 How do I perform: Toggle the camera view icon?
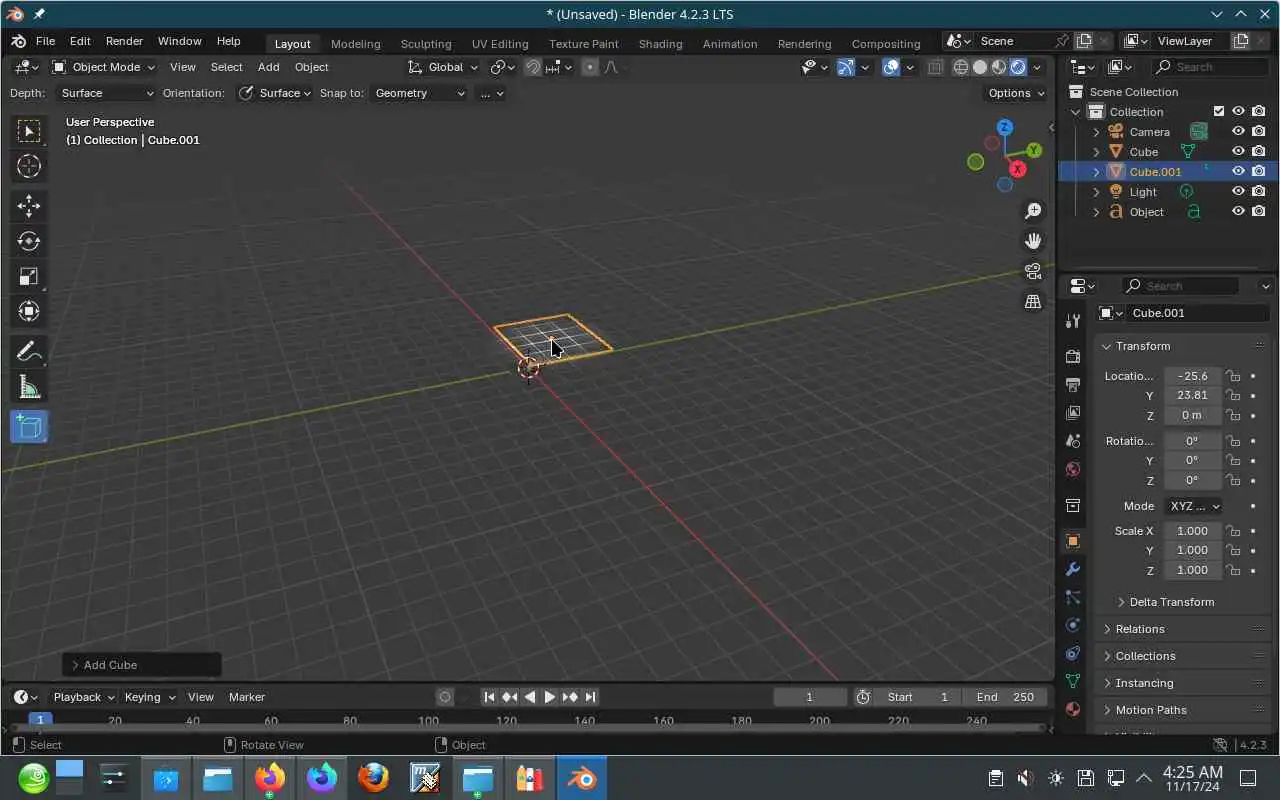[x=1033, y=271]
